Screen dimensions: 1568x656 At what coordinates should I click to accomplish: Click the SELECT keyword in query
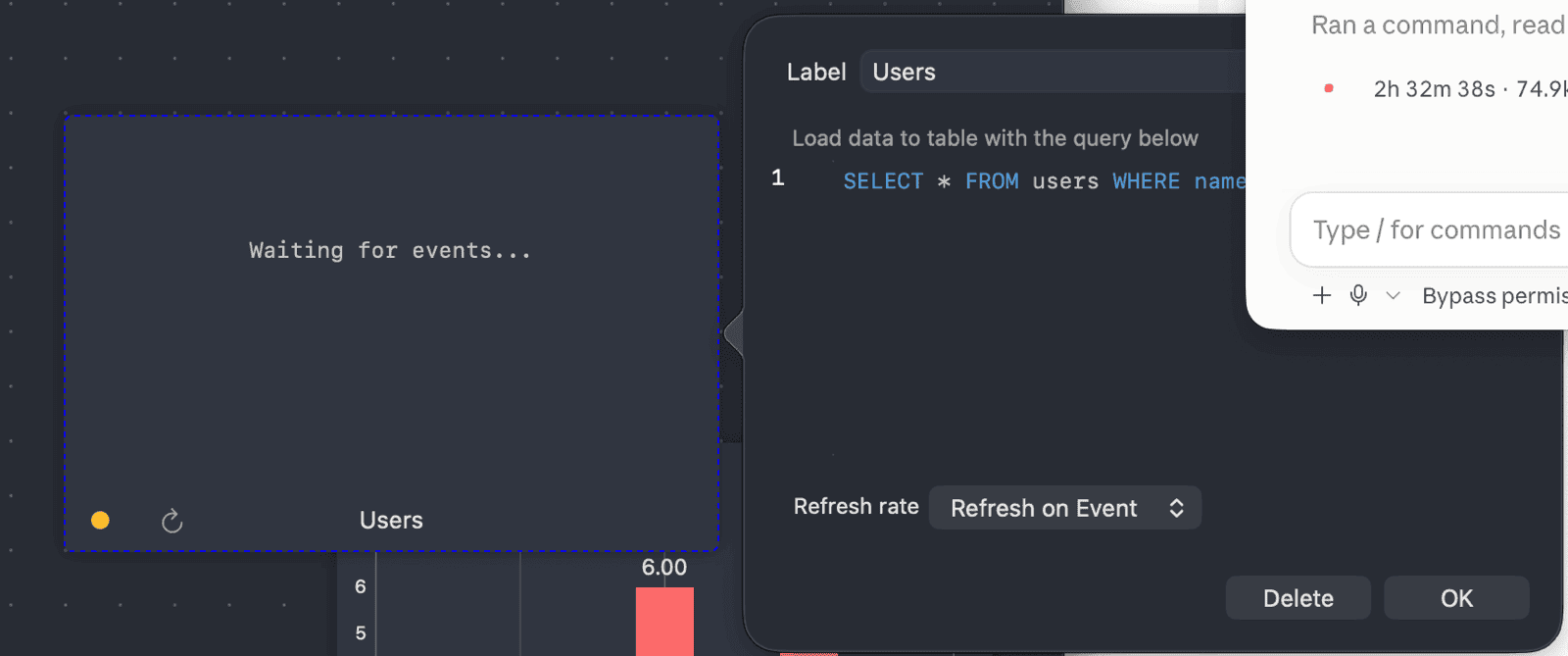coord(883,181)
